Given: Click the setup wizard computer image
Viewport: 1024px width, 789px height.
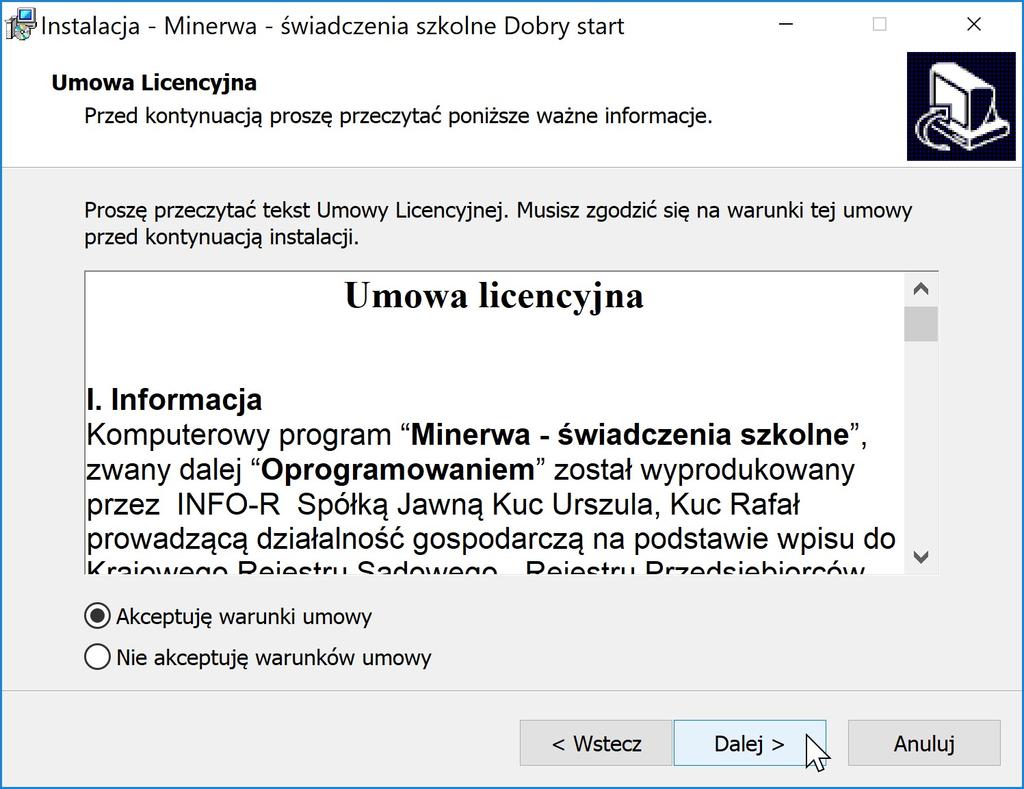Looking at the screenshot, I should [961, 106].
